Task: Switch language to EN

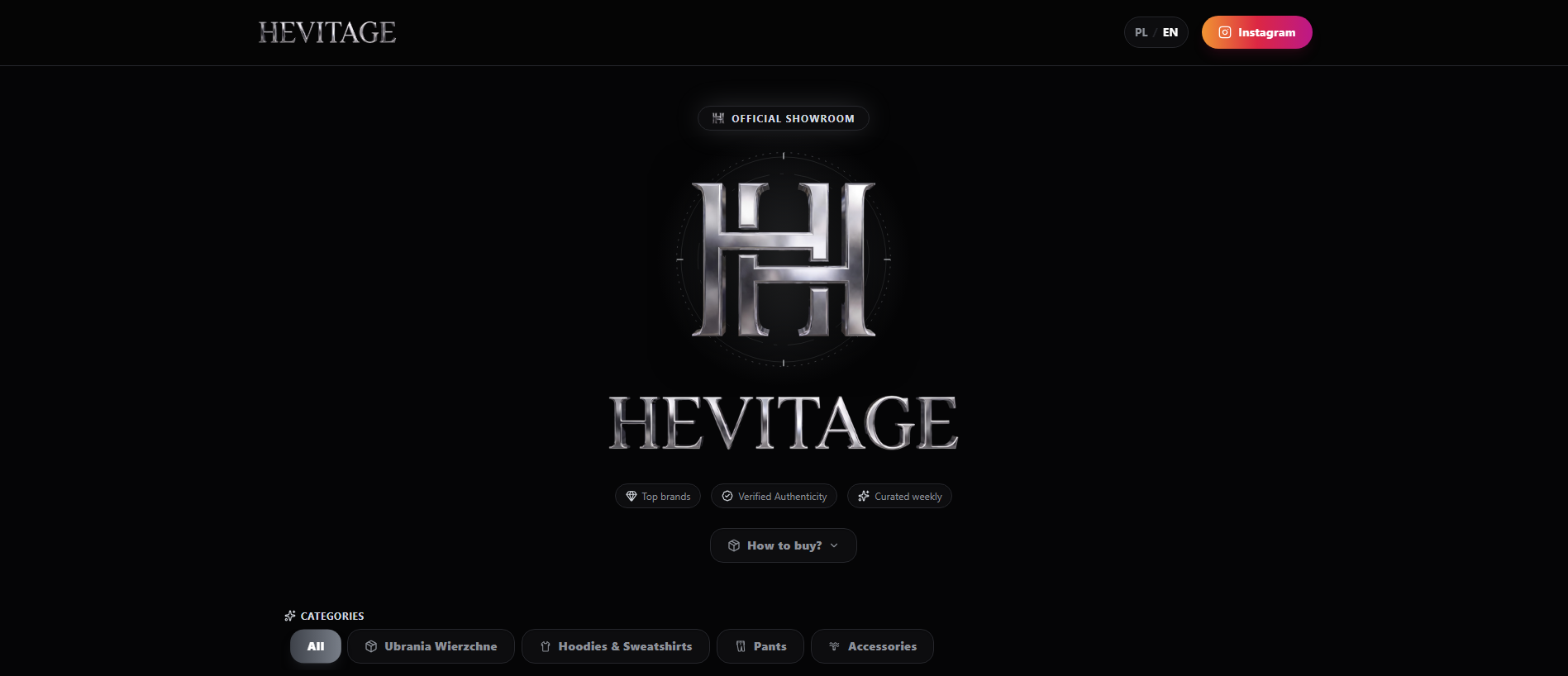Action: point(1170,32)
